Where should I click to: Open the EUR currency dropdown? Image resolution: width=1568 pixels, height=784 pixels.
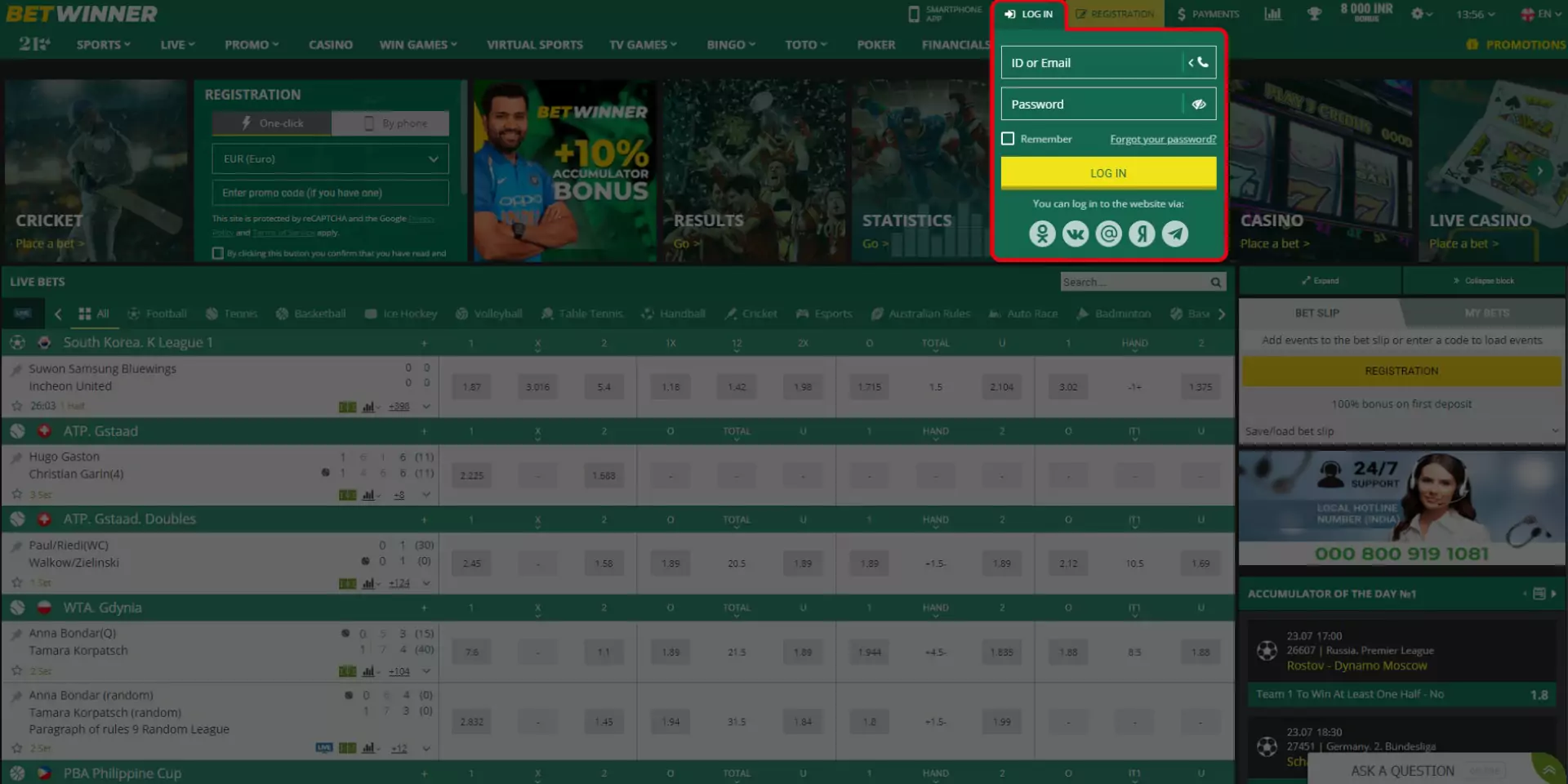tap(329, 158)
